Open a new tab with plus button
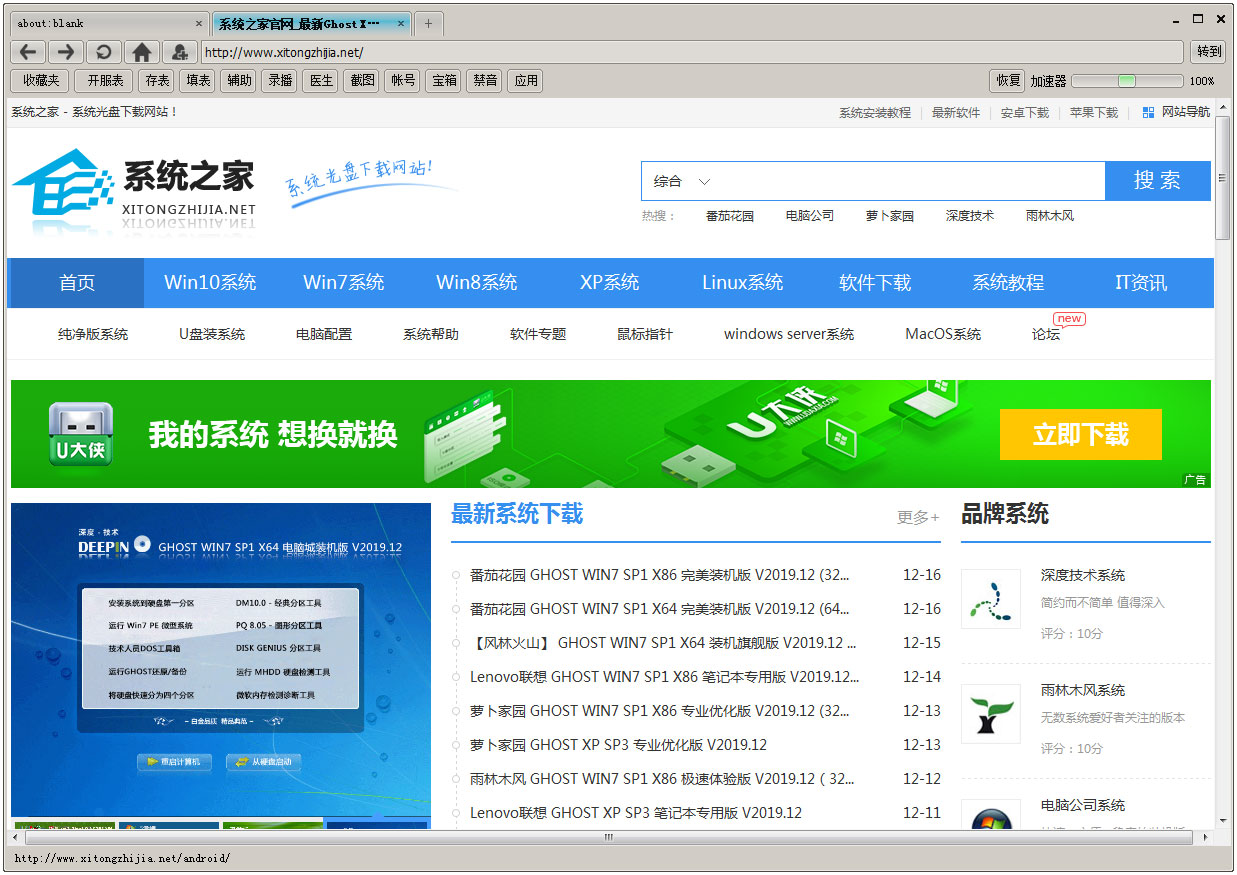The image size is (1237, 875). pyautogui.click(x=429, y=23)
